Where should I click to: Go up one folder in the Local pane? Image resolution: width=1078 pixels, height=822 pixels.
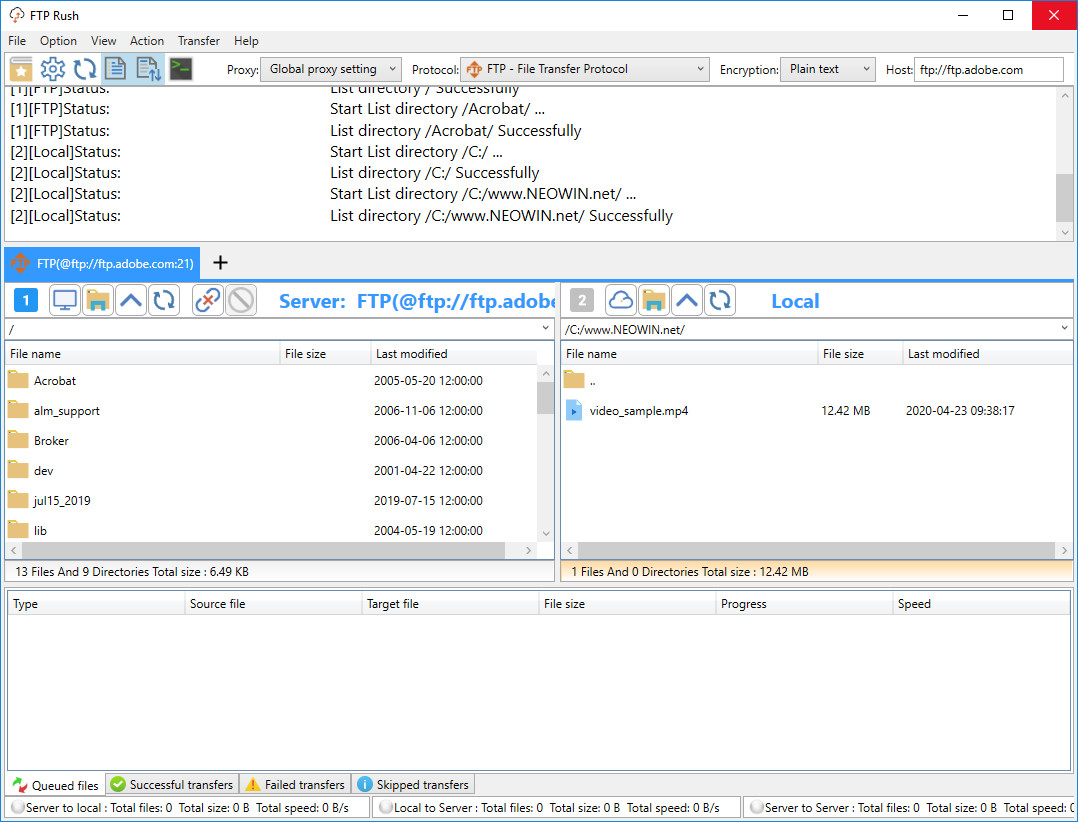click(686, 300)
